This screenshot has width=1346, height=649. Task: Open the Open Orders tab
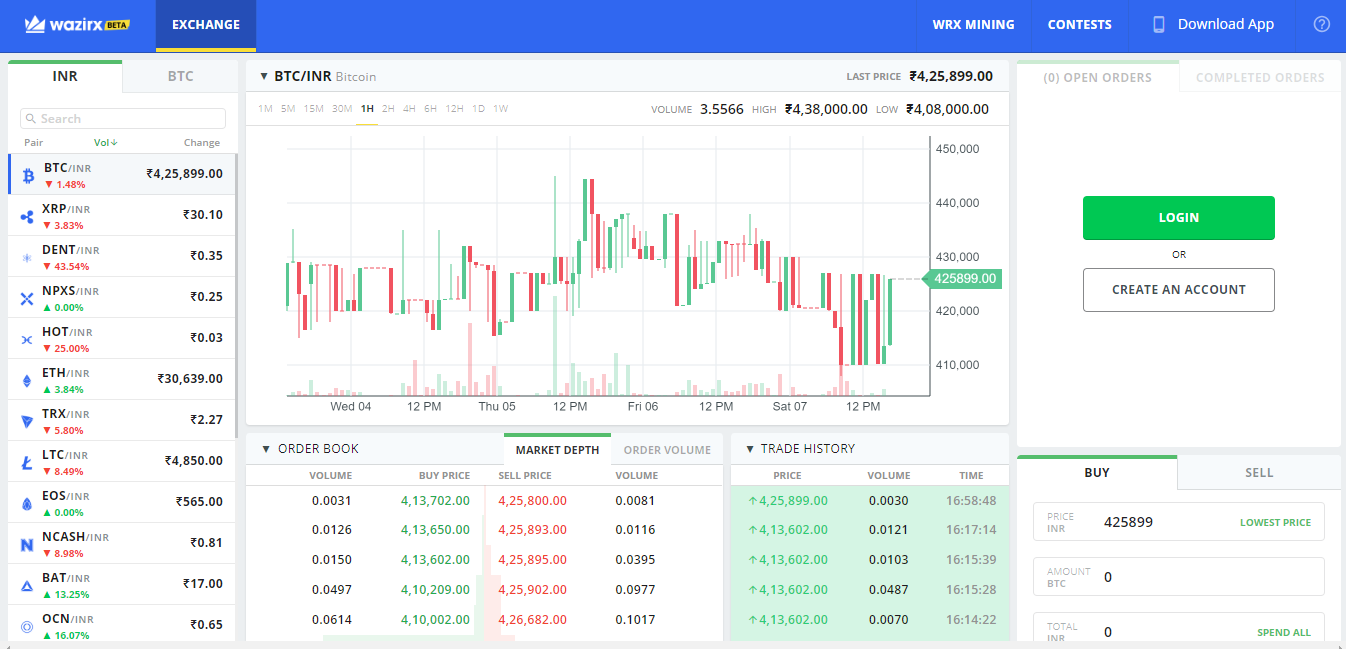tap(1097, 77)
